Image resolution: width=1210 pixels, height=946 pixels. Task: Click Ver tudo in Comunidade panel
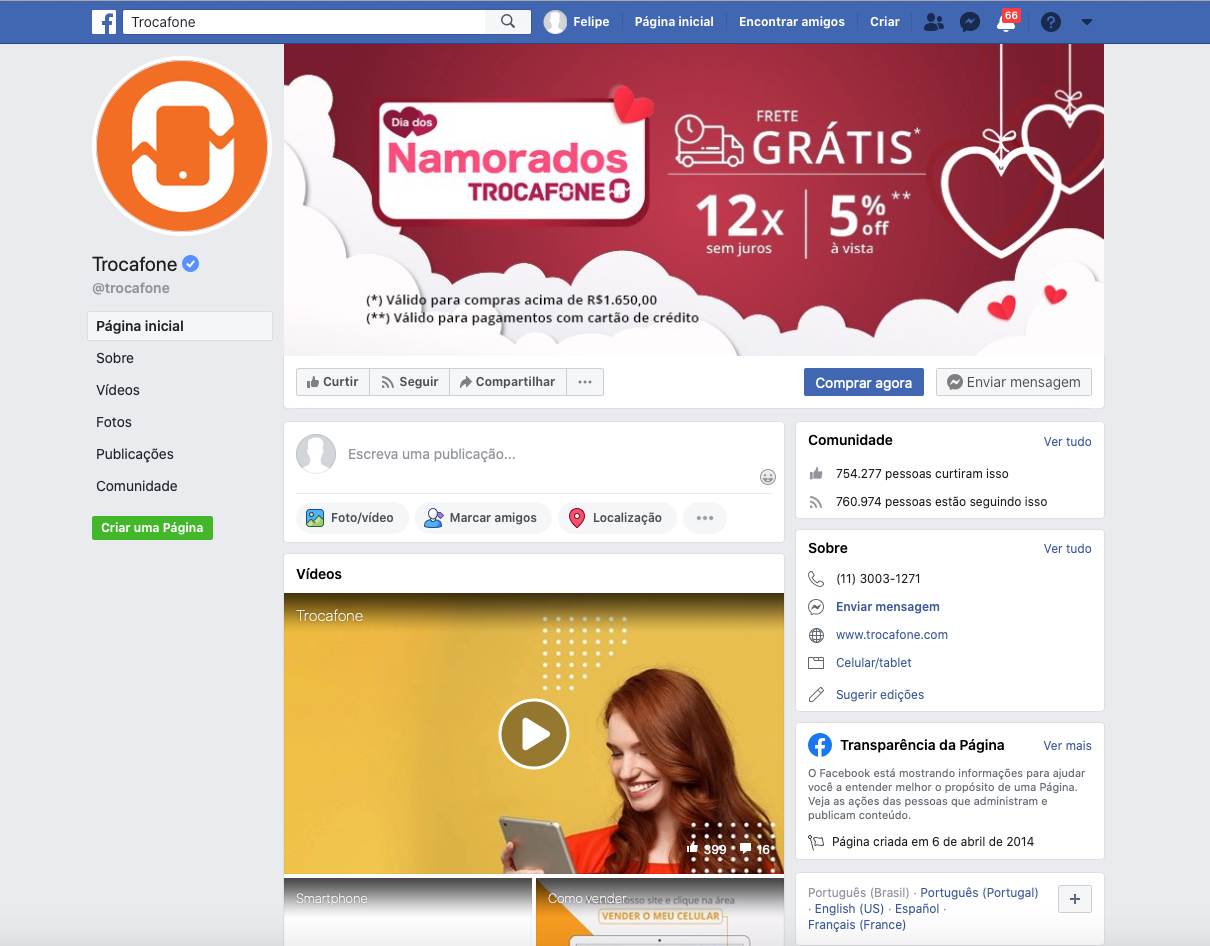[1068, 441]
